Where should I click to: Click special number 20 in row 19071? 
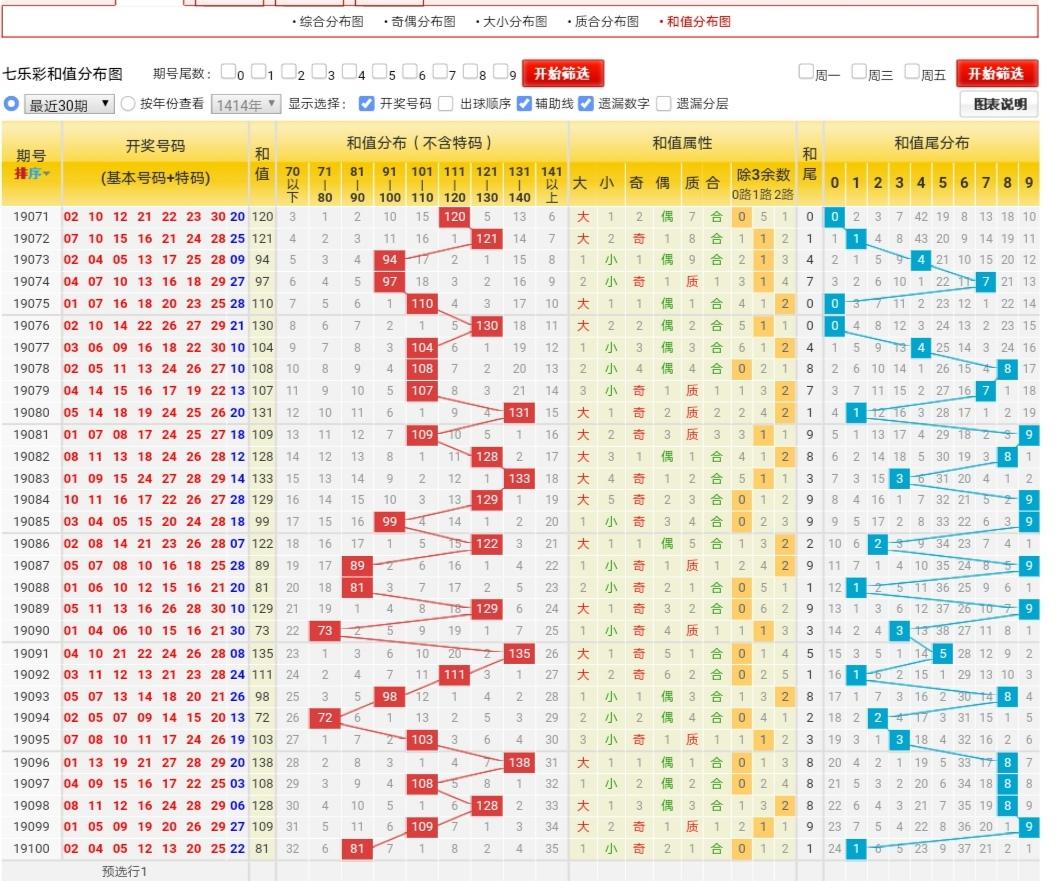click(237, 217)
